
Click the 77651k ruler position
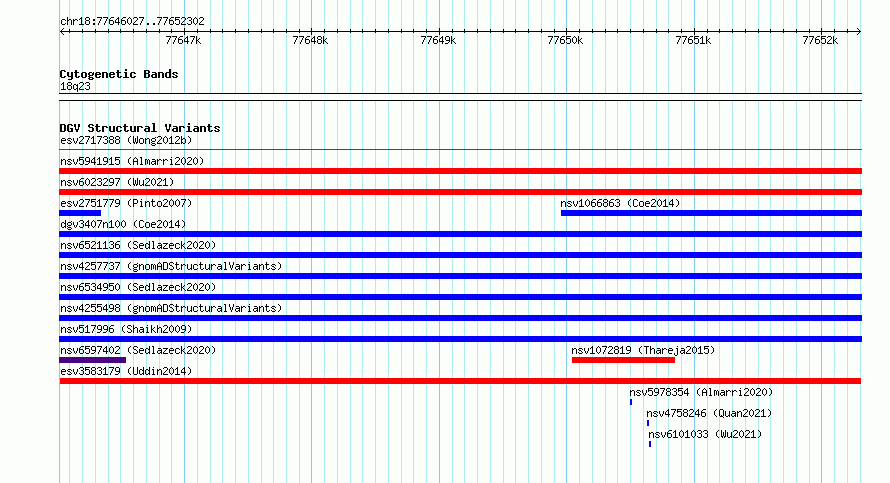[692, 40]
